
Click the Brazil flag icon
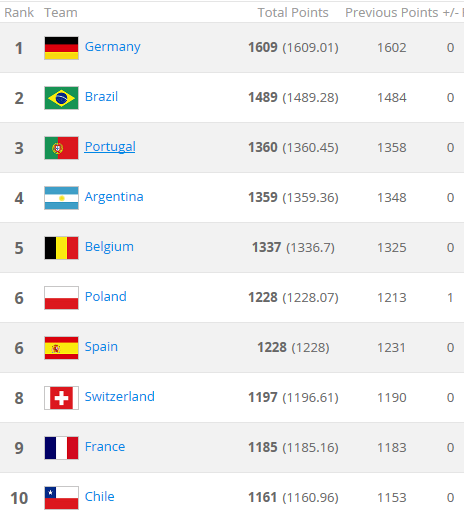tap(61, 98)
